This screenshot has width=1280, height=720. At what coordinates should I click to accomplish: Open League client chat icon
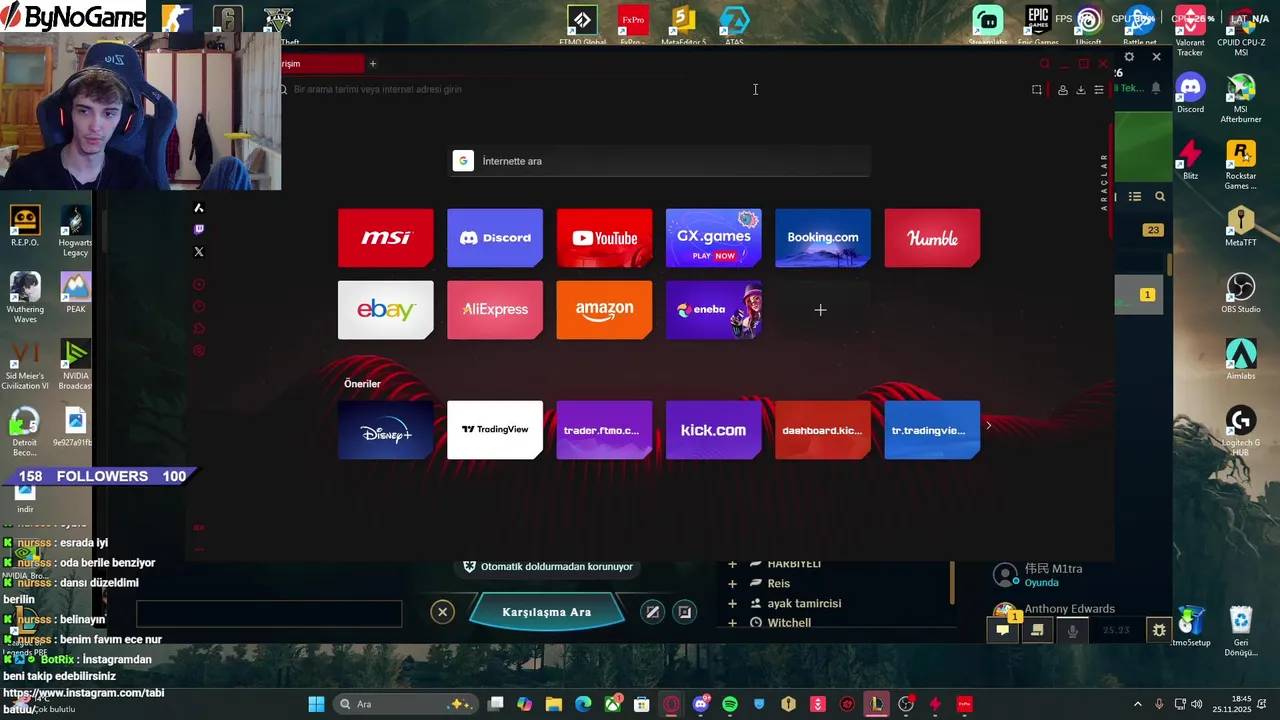click(1002, 630)
